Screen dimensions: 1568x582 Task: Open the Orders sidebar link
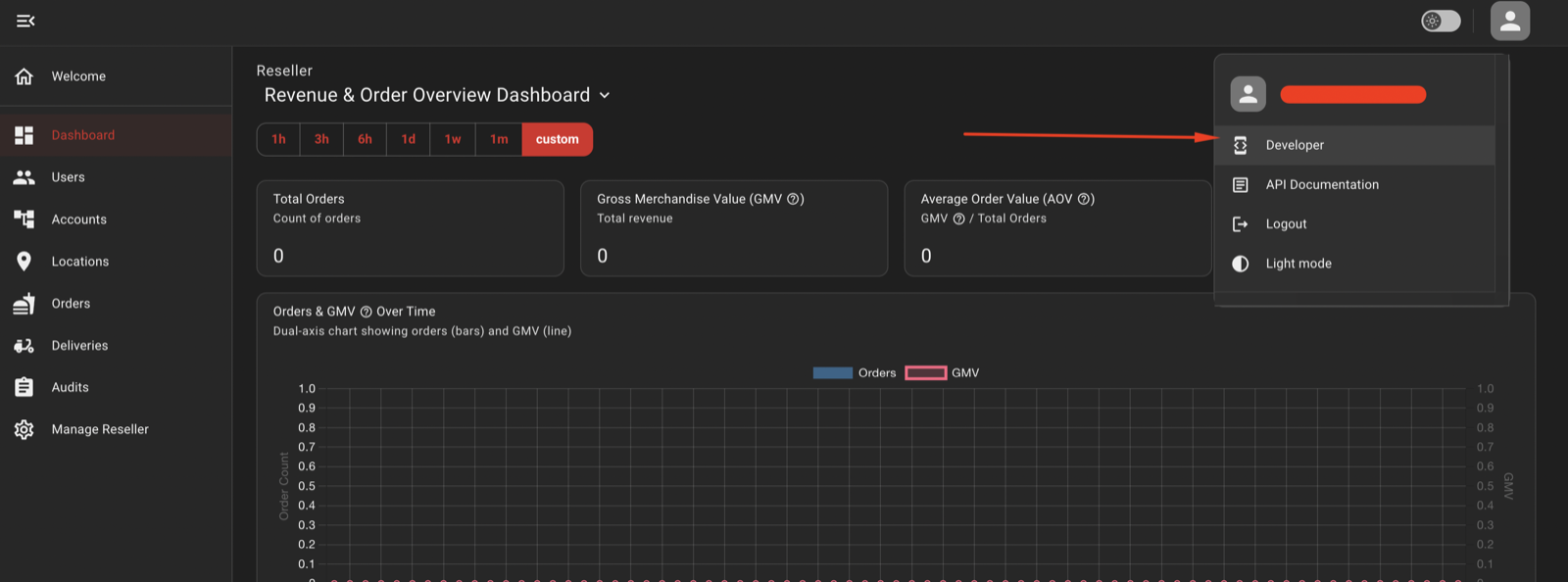(116, 304)
